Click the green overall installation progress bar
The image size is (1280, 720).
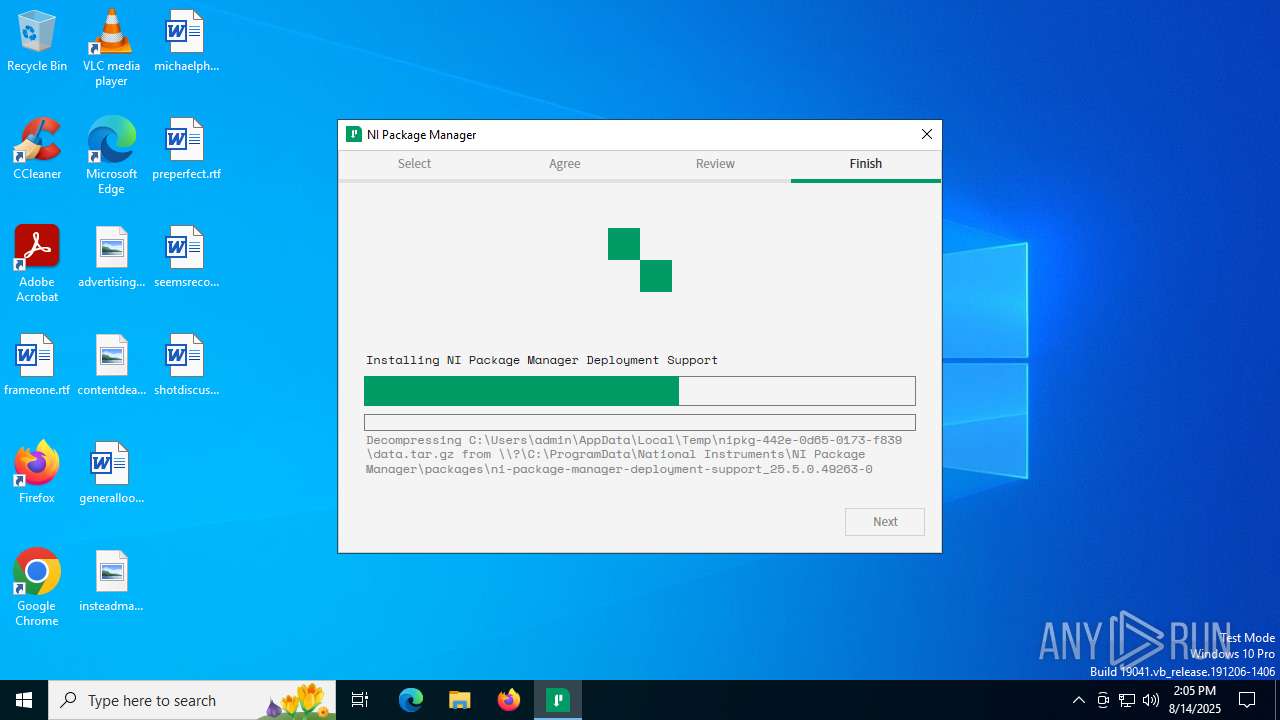(x=640, y=391)
